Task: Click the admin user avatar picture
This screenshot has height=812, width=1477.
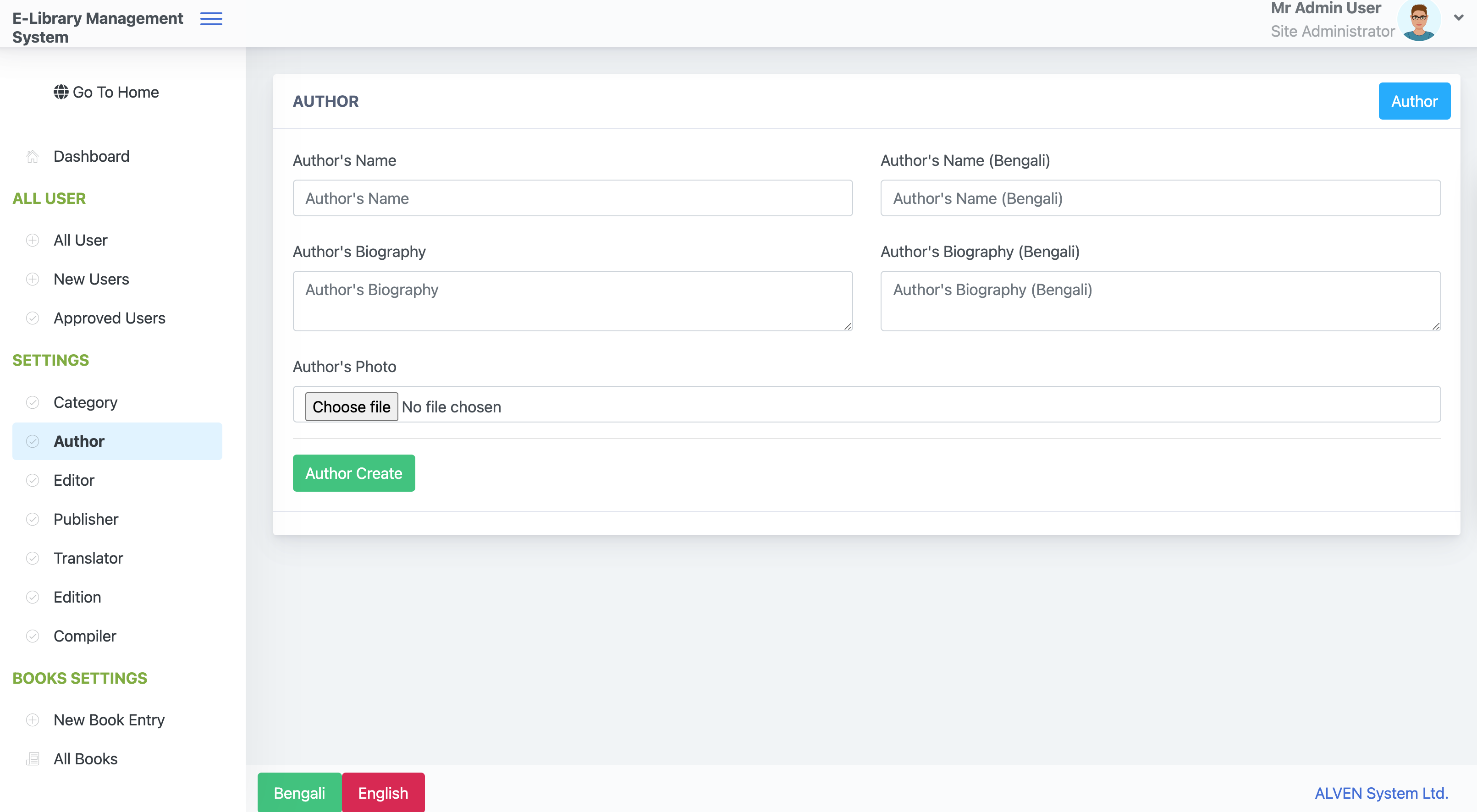Action: point(1418,21)
